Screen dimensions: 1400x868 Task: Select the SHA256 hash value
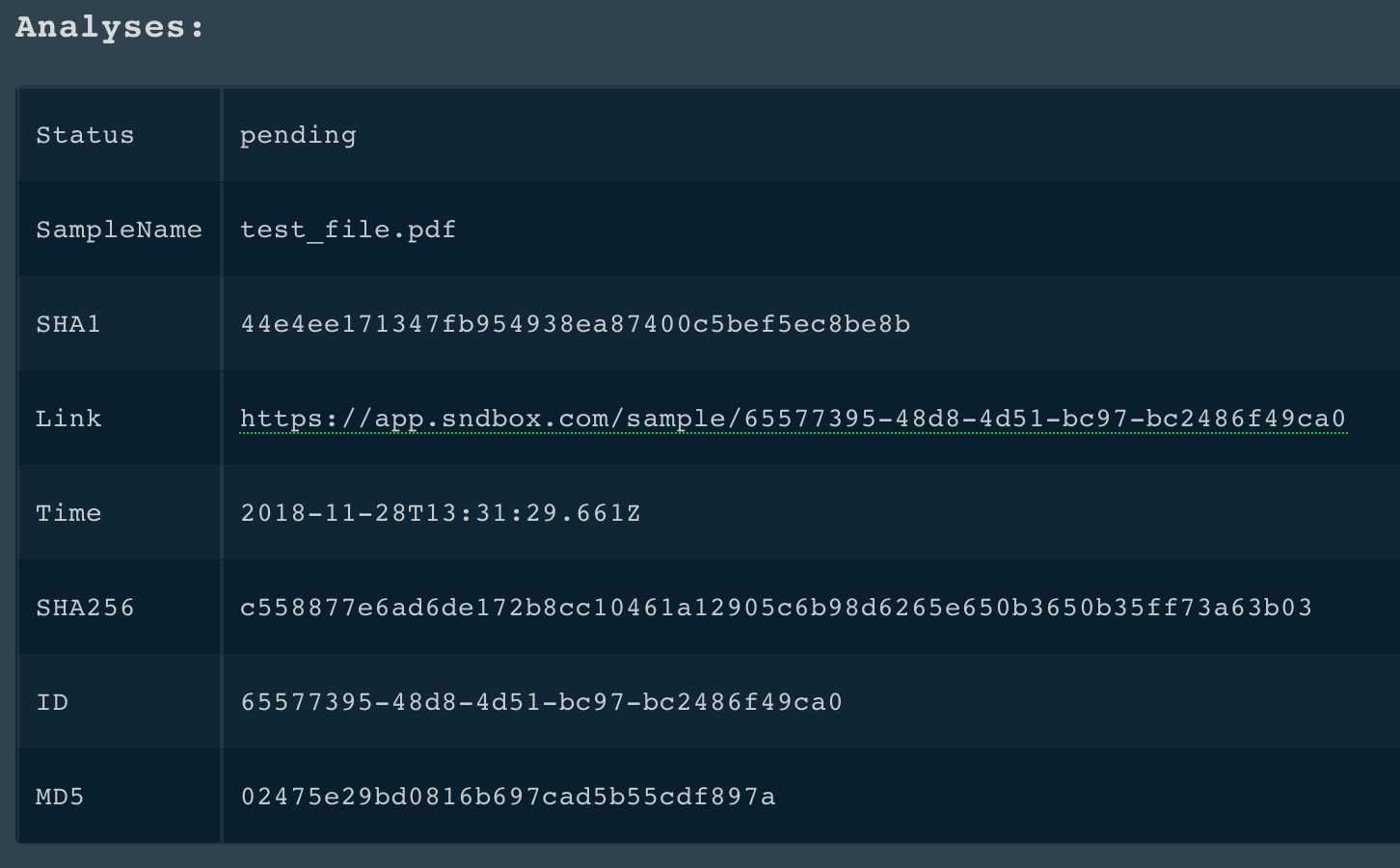[x=776, y=608]
